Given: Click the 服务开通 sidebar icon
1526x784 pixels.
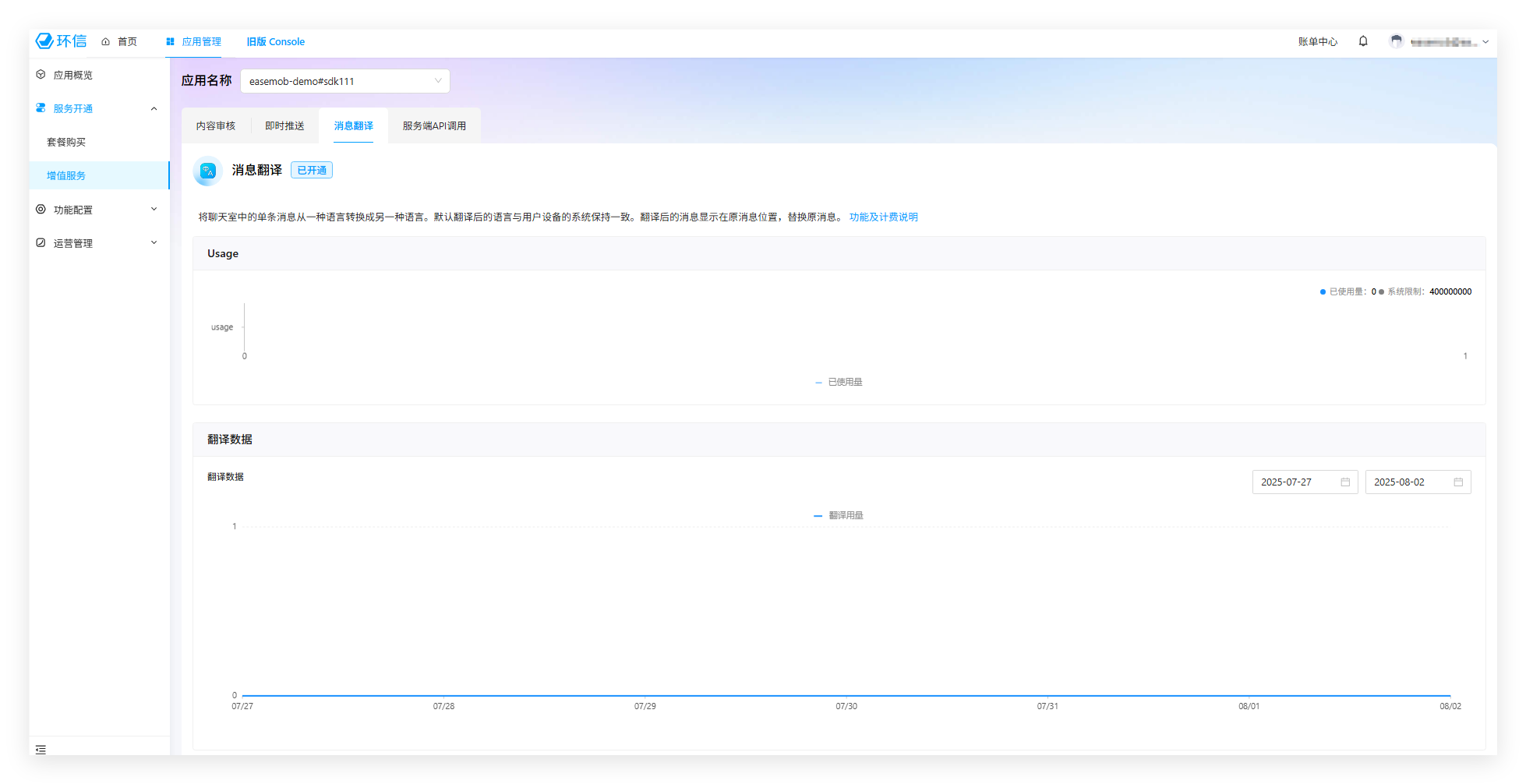Looking at the screenshot, I should [41, 108].
